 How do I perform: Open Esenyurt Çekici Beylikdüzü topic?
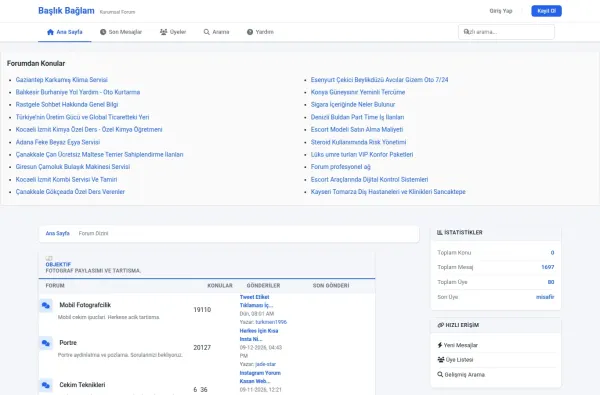click(x=379, y=80)
